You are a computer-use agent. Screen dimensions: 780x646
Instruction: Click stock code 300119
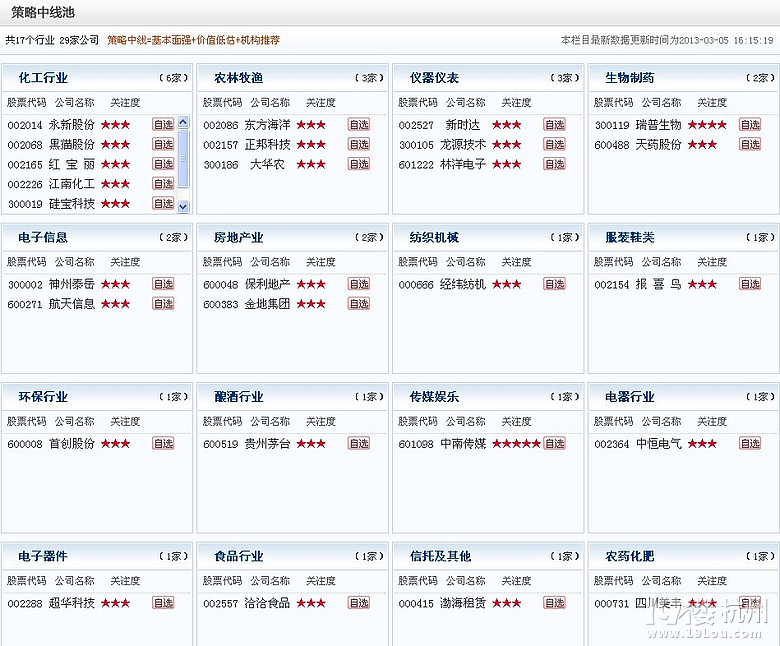click(612, 125)
